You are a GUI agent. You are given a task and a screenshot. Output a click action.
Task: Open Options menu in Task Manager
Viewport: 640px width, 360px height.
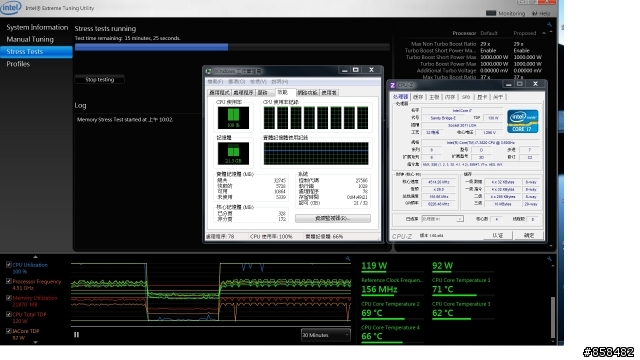236,82
